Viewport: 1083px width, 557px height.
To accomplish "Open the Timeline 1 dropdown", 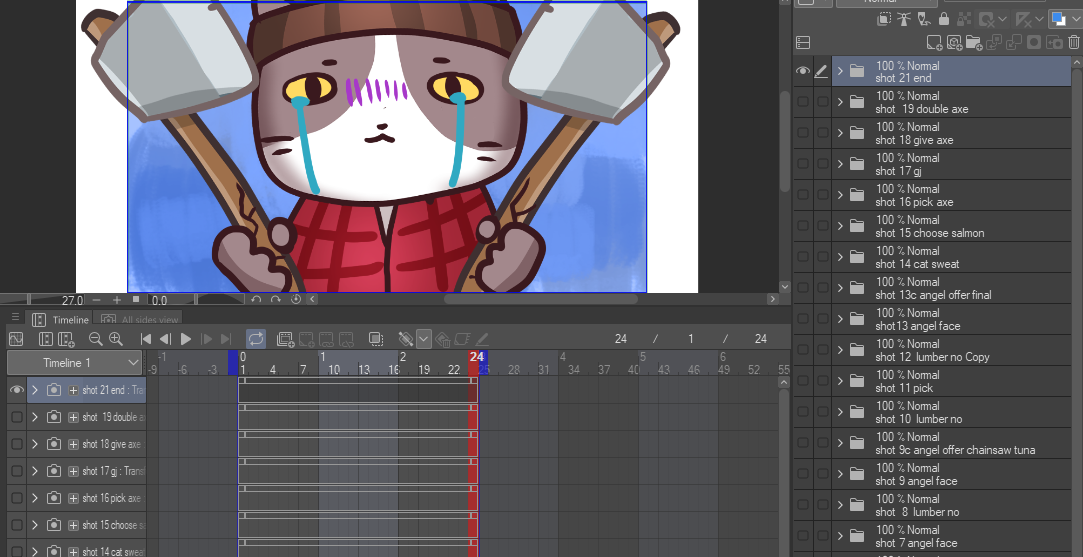I will click(76, 363).
